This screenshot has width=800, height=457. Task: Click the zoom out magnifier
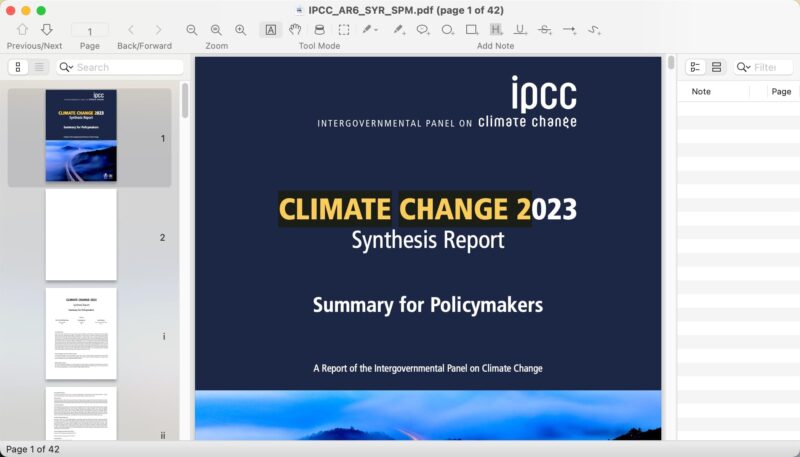192,30
